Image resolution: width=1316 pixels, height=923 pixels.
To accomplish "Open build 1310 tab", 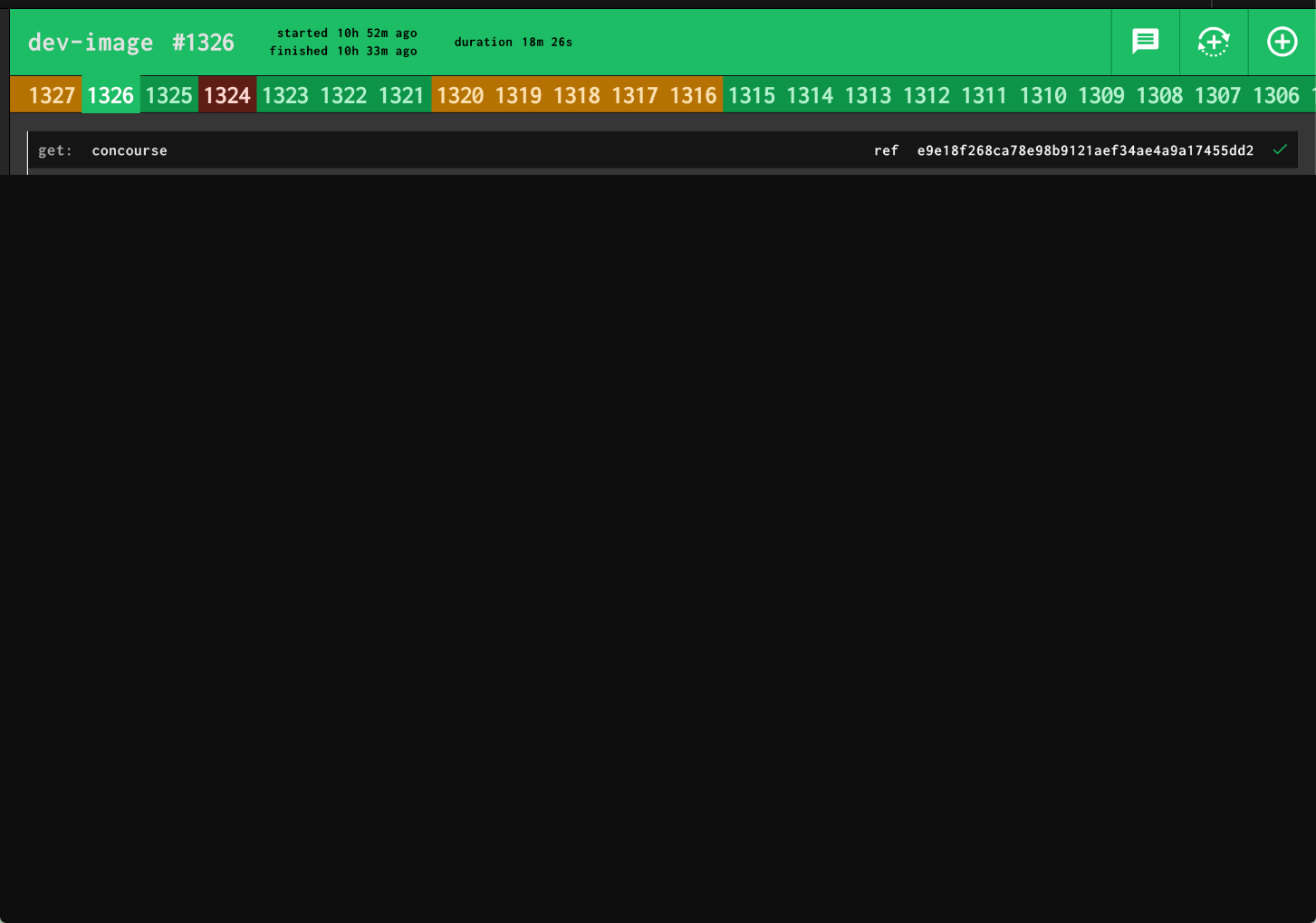I will coord(1042,95).
